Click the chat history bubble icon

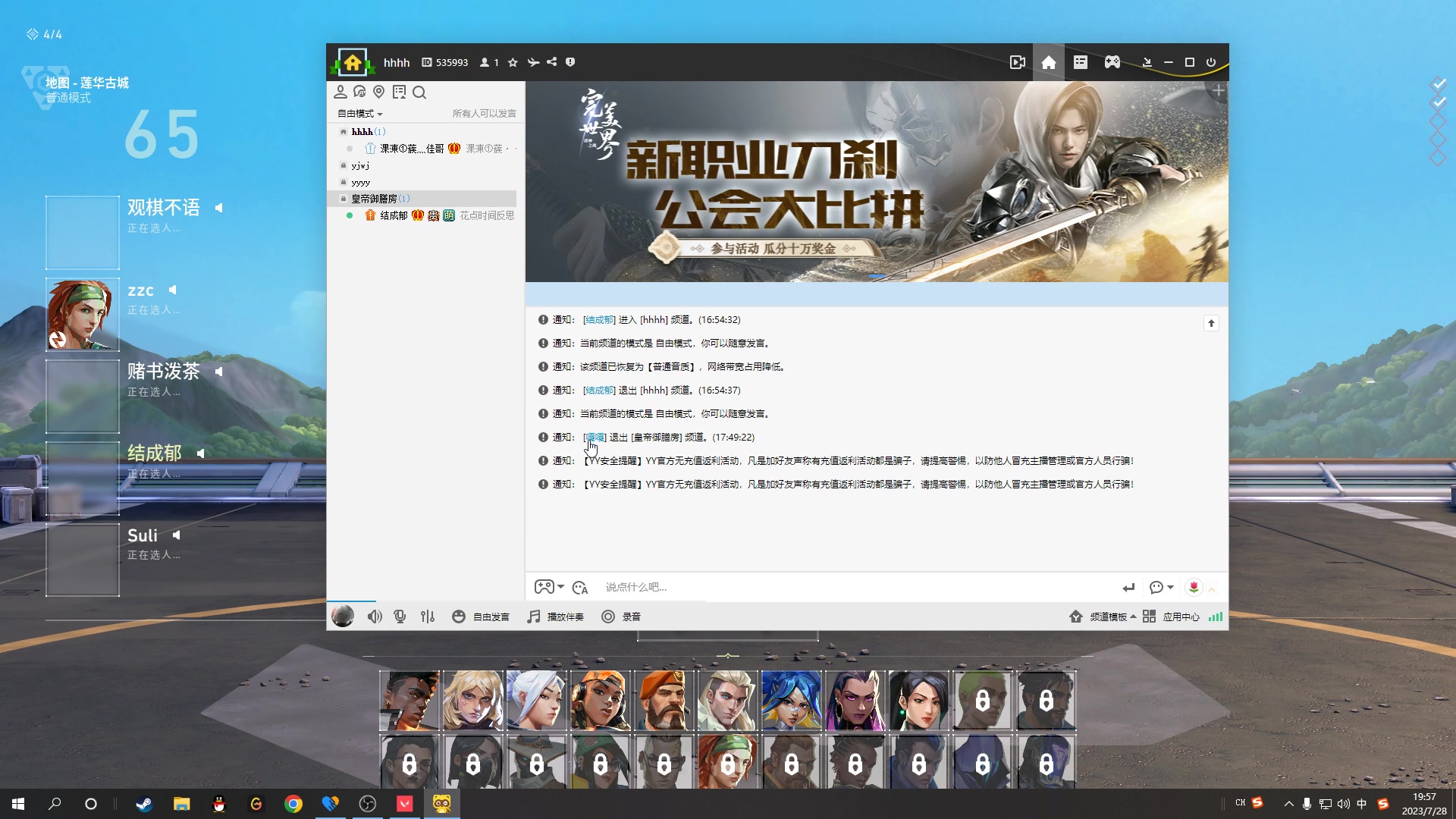tap(359, 92)
